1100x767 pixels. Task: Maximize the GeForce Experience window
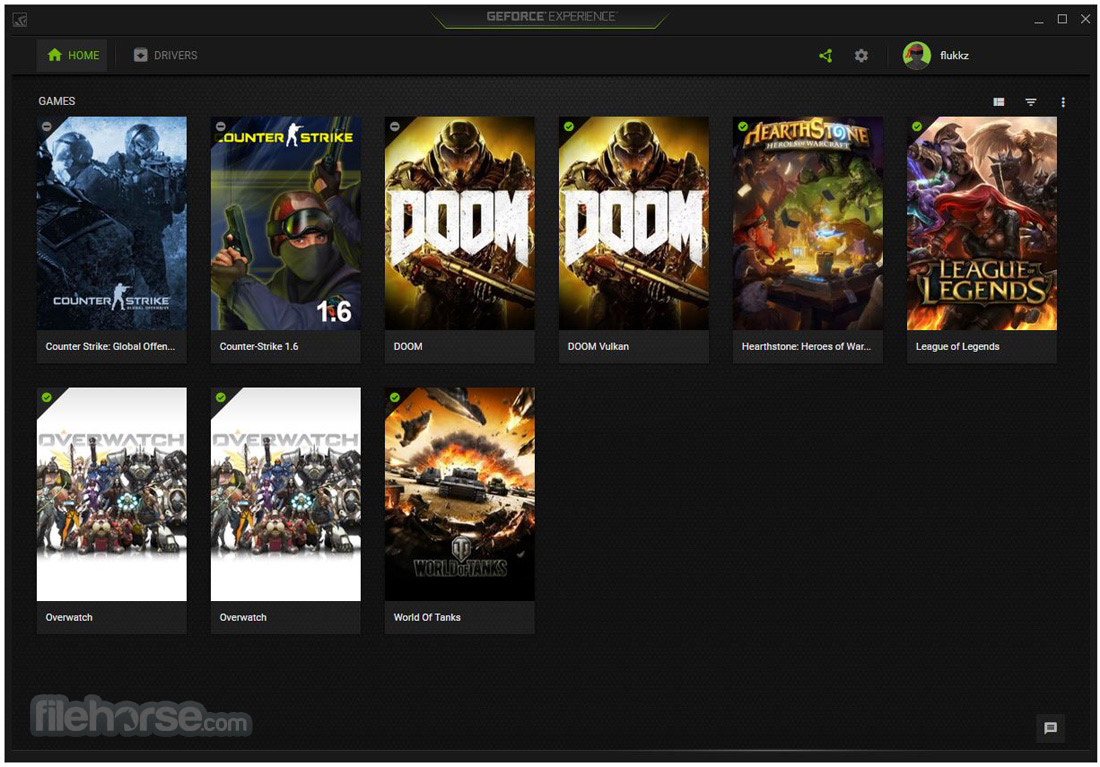point(1062,19)
